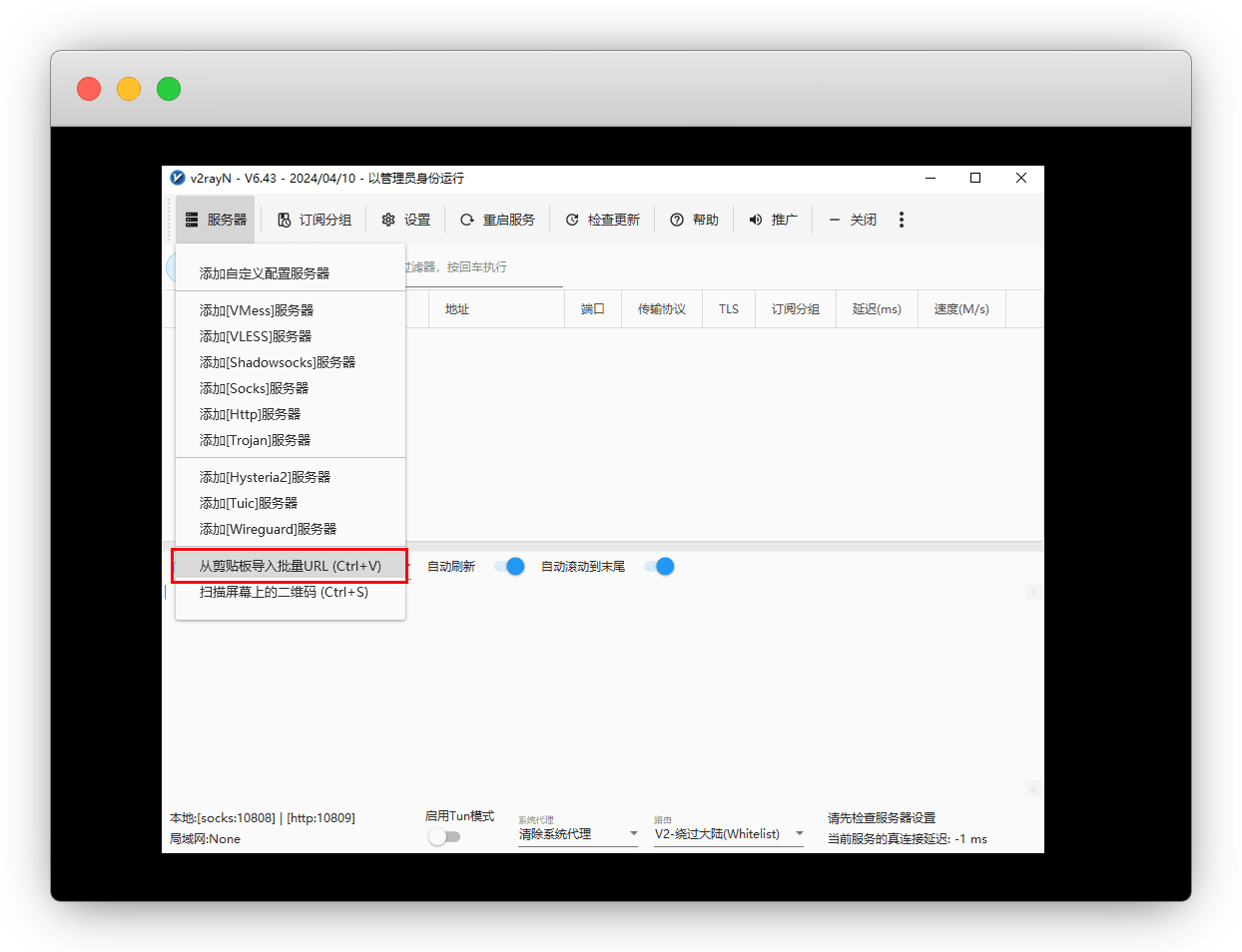The width and height of the screenshot is (1242, 952).
Task: Click the 推广 promotion speaker icon
Action: click(756, 220)
